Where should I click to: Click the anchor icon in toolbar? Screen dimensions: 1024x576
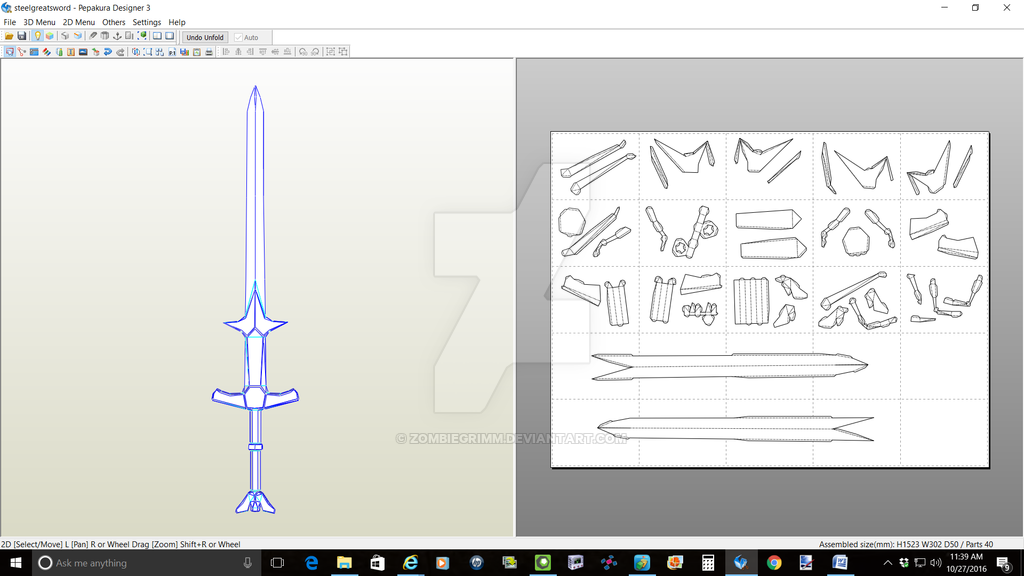tap(117, 36)
